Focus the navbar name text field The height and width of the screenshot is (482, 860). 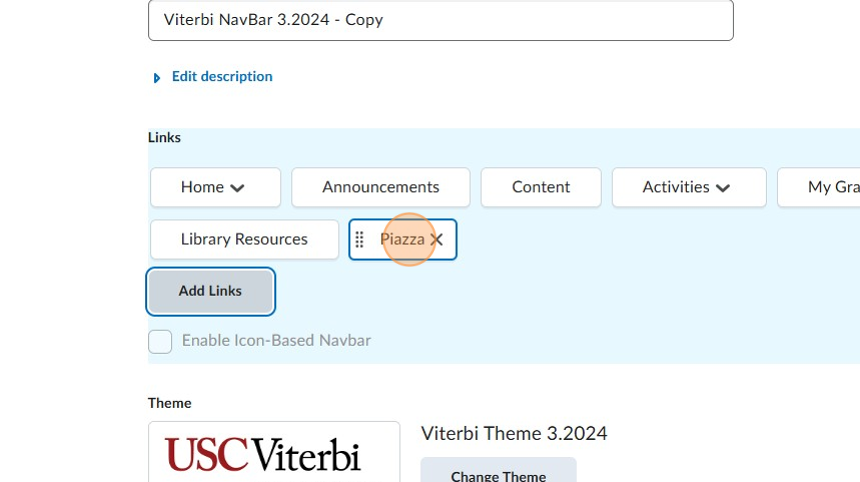click(x=440, y=20)
